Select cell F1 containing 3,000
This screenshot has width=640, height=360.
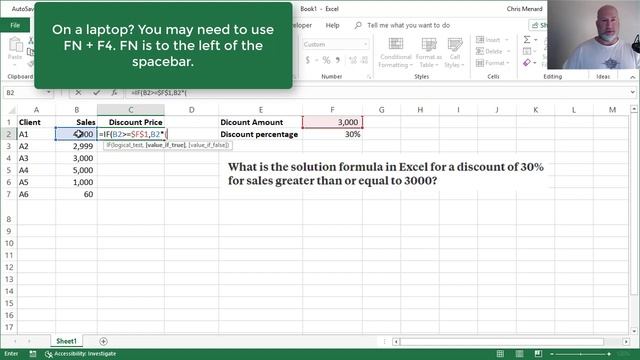[x=332, y=122]
